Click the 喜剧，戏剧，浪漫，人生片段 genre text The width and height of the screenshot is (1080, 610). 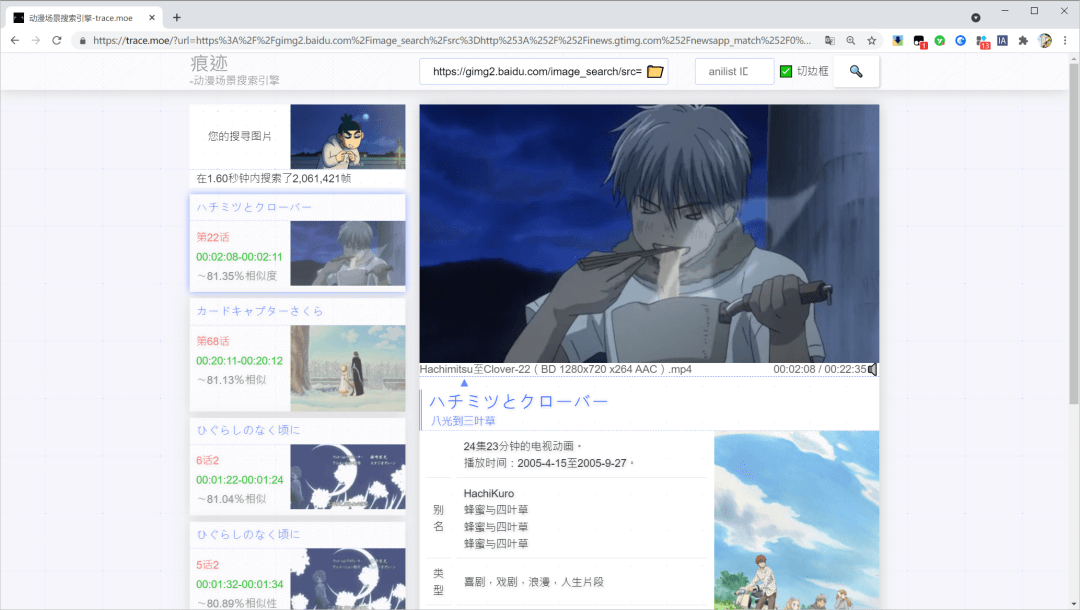pyautogui.click(x=534, y=582)
